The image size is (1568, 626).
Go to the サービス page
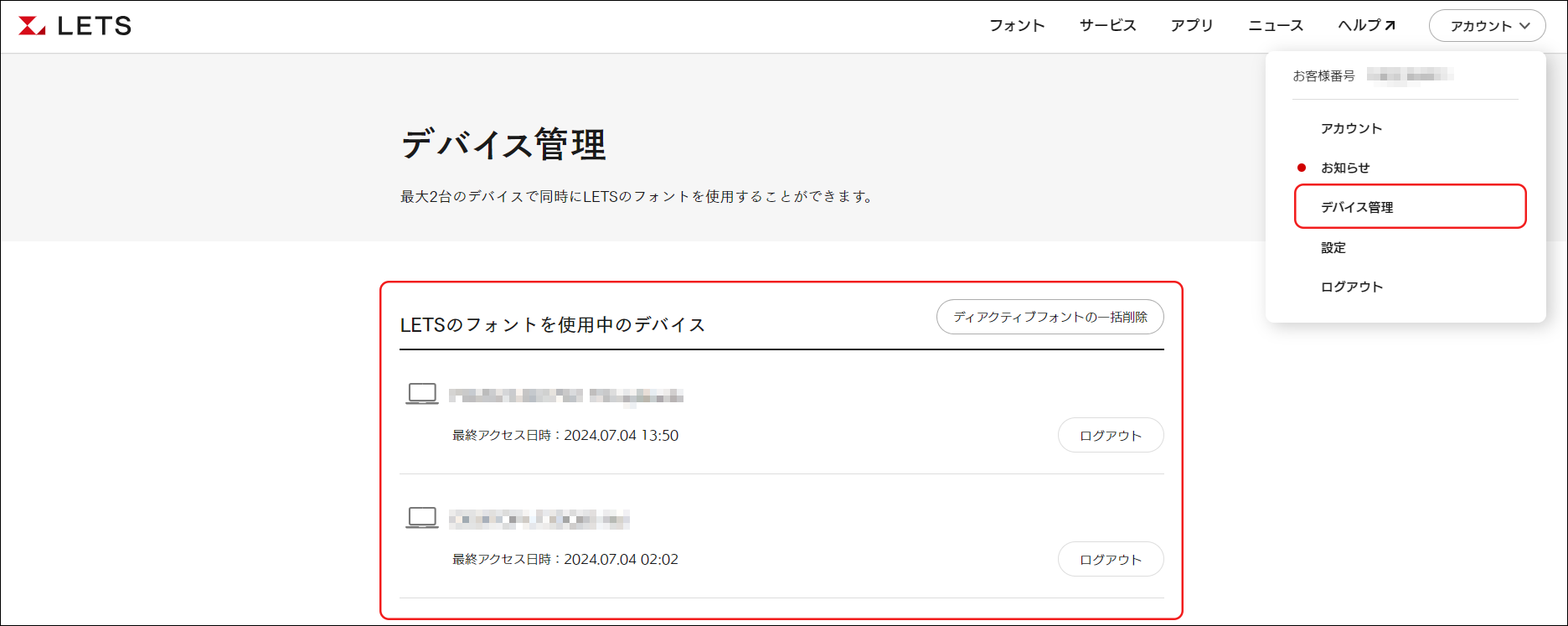tap(1107, 26)
